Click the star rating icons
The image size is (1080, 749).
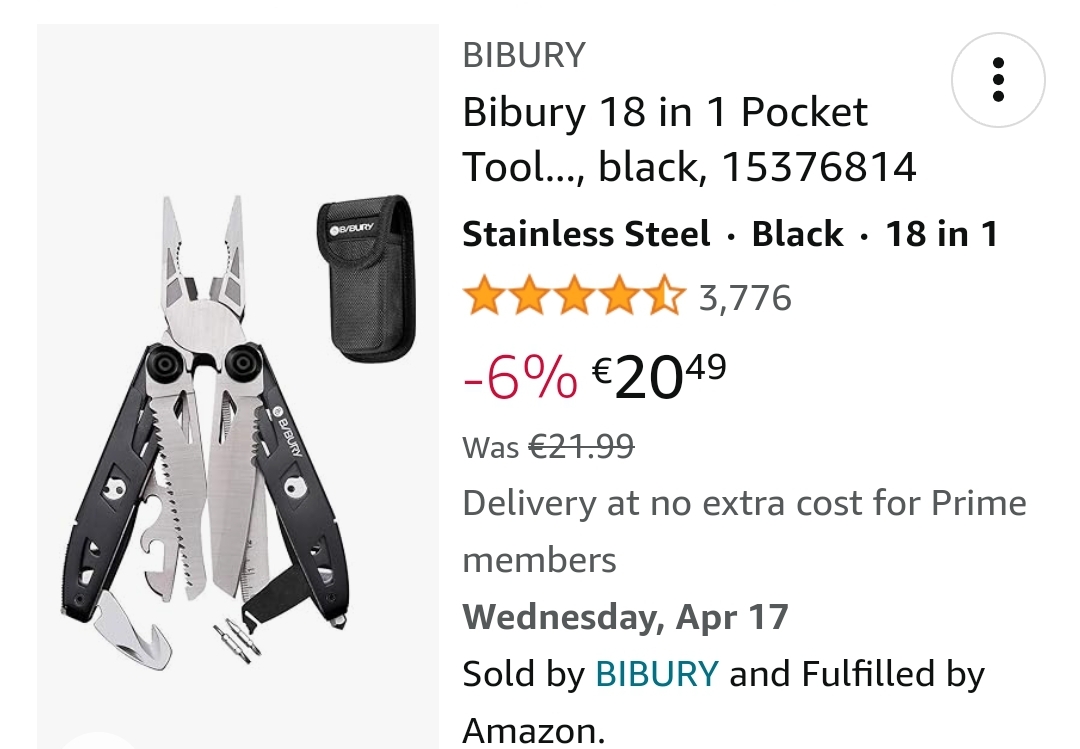coord(573,298)
